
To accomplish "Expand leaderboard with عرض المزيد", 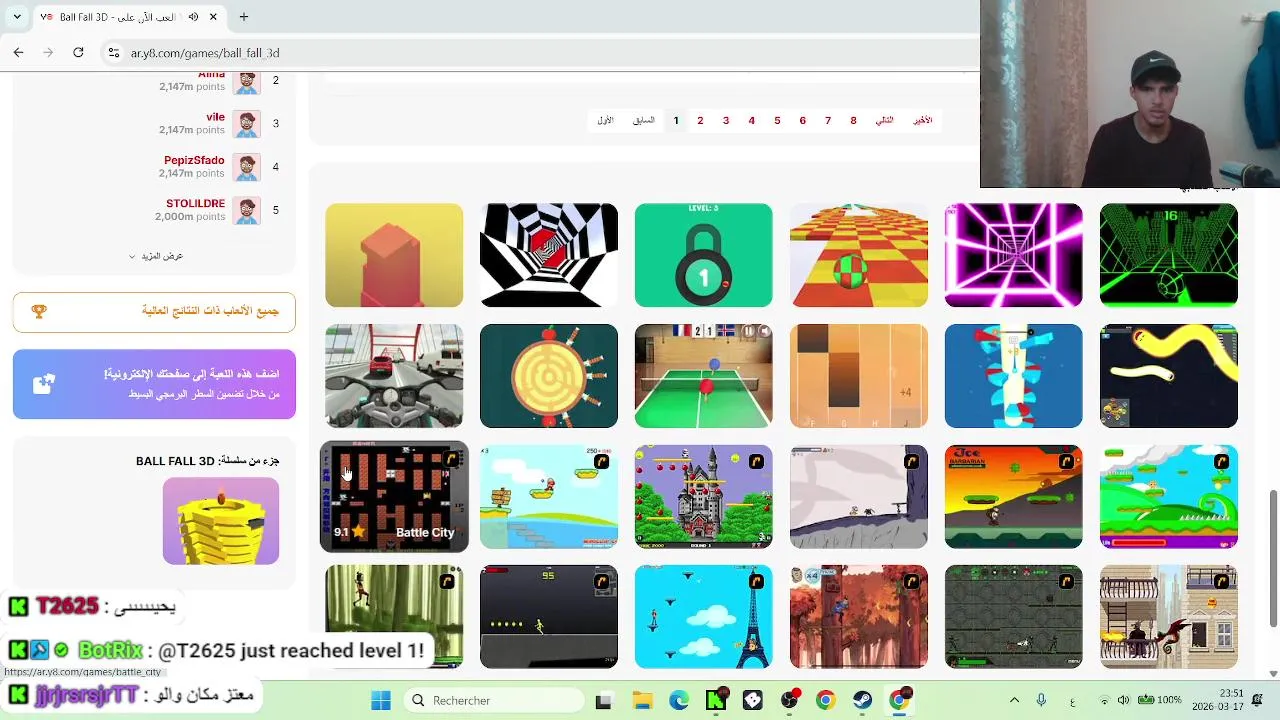I will [156, 256].
